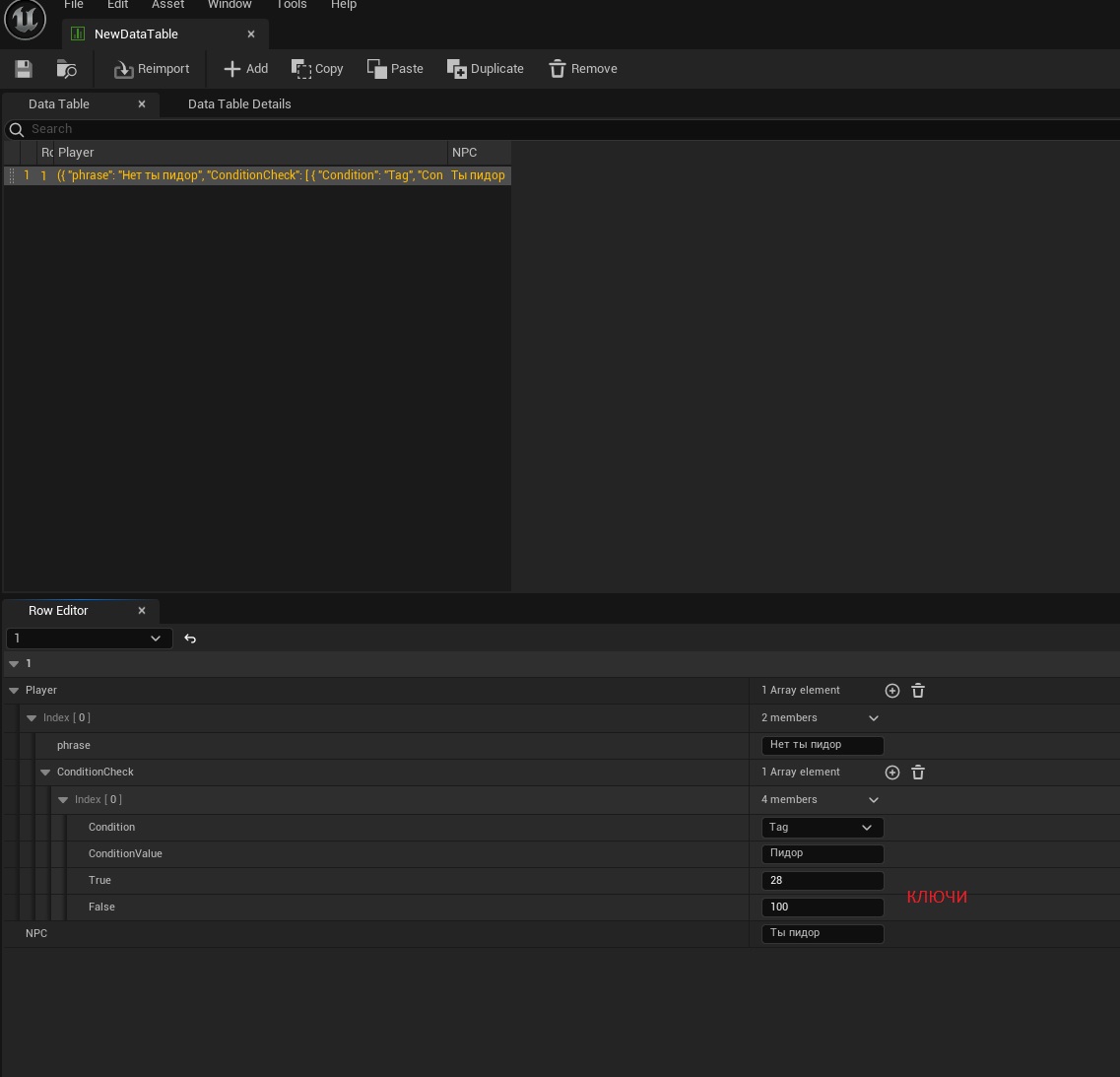Focus the Search field

pyautogui.click(x=564, y=129)
